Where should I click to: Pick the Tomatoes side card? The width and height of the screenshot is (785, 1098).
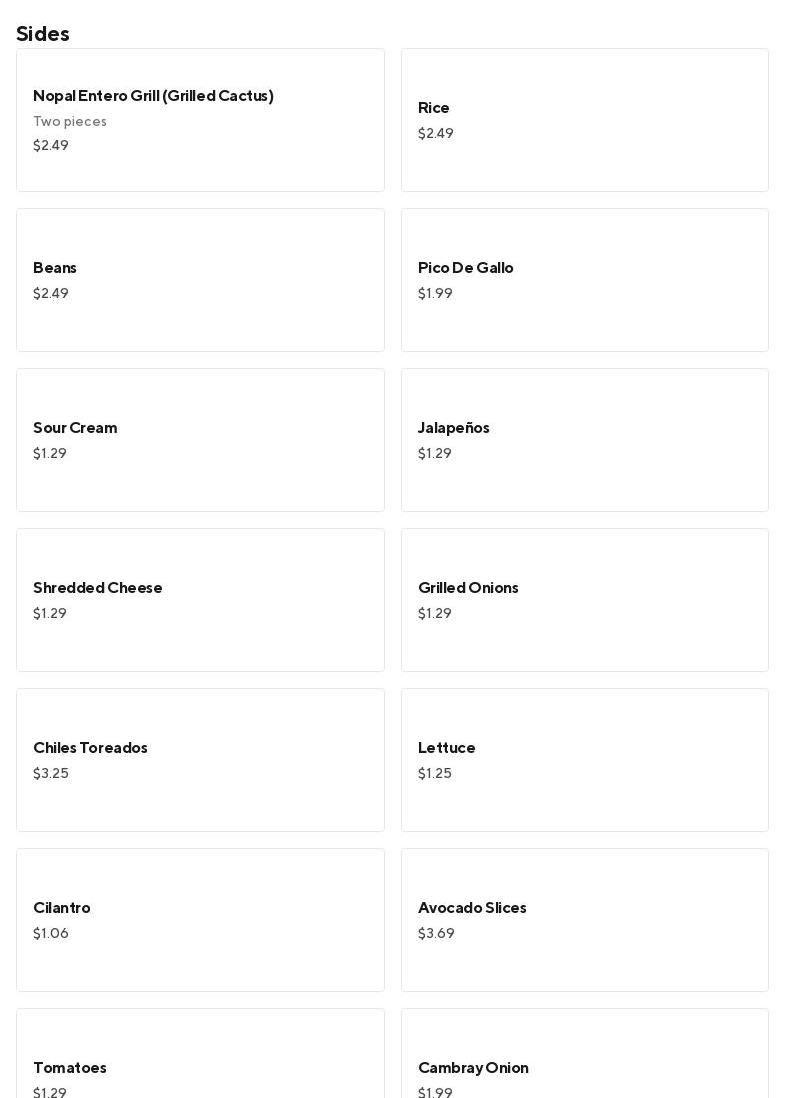coord(200,1060)
